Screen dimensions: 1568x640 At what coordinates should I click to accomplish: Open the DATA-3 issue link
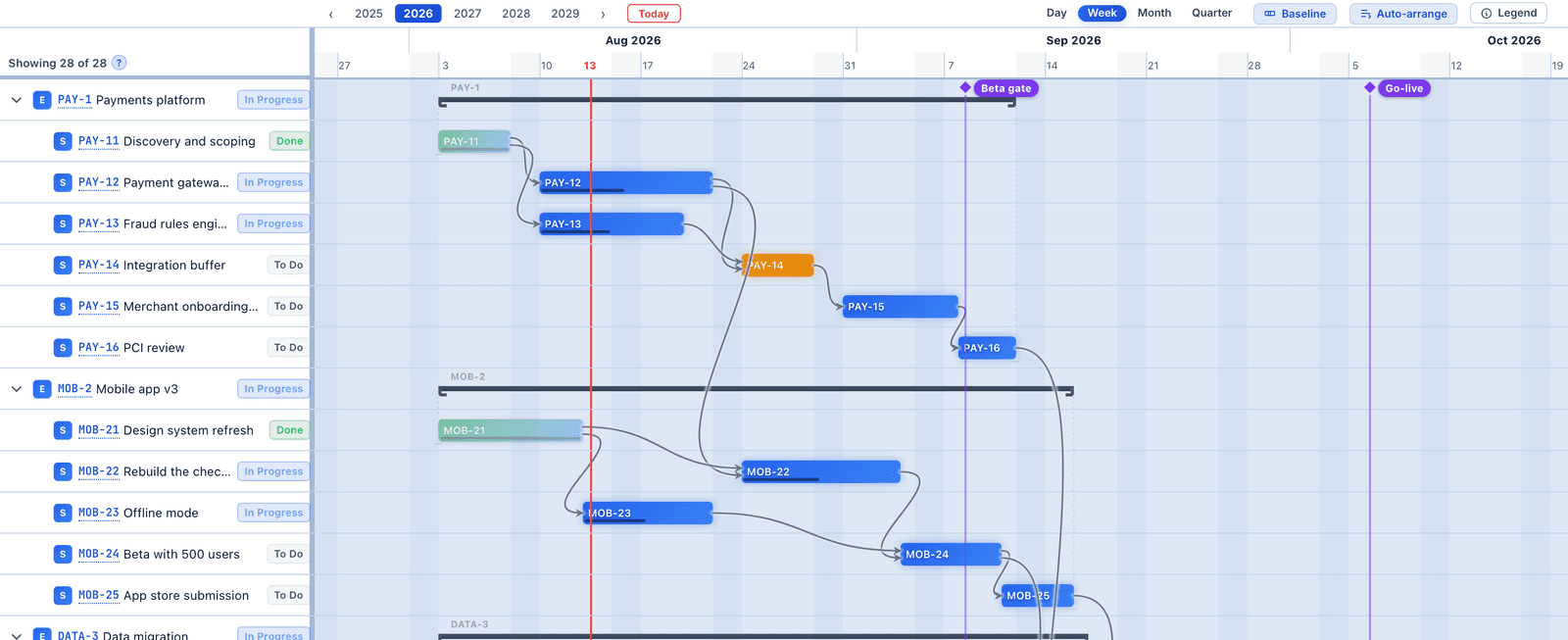(x=77, y=635)
